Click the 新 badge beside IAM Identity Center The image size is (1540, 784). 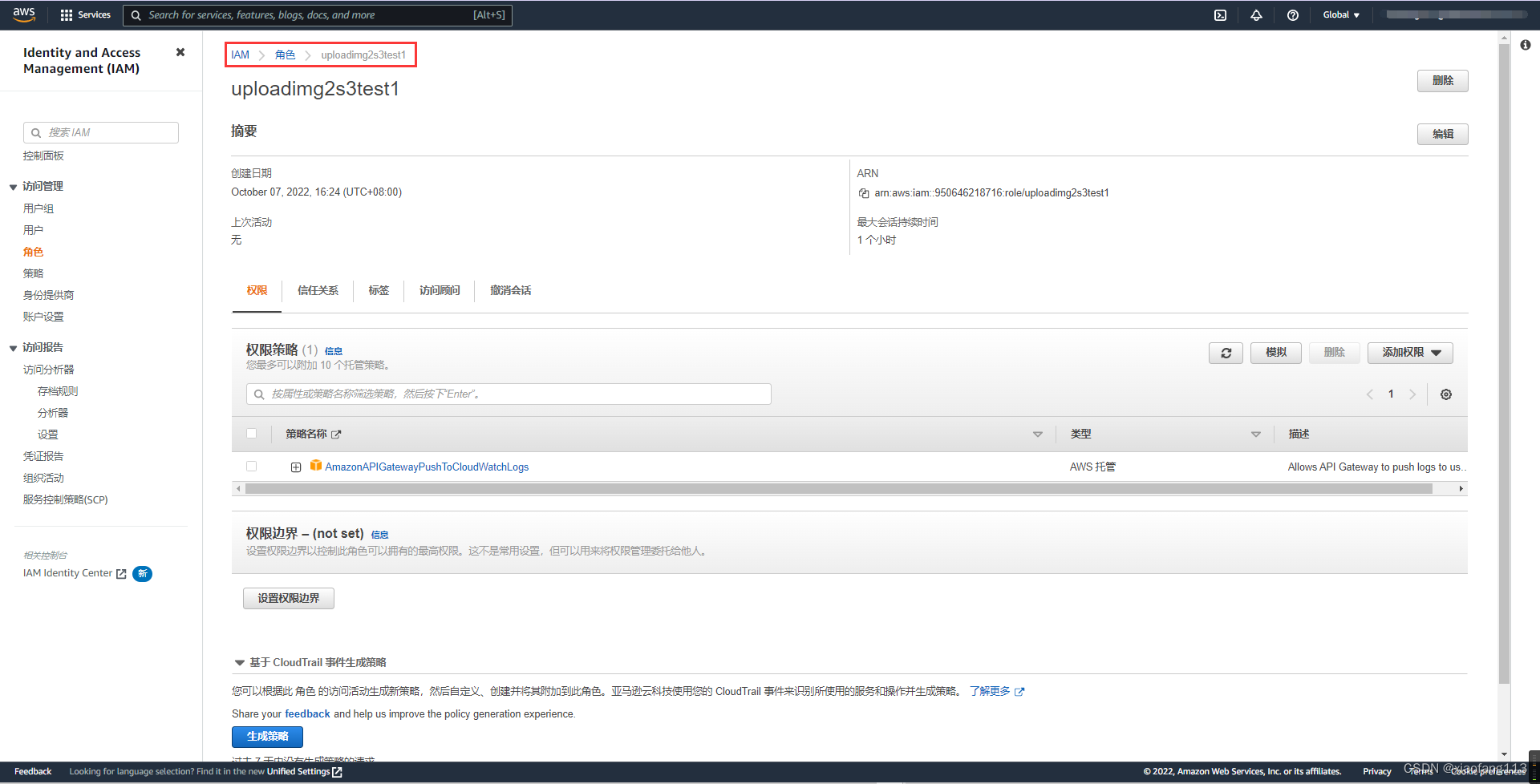click(142, 574)
